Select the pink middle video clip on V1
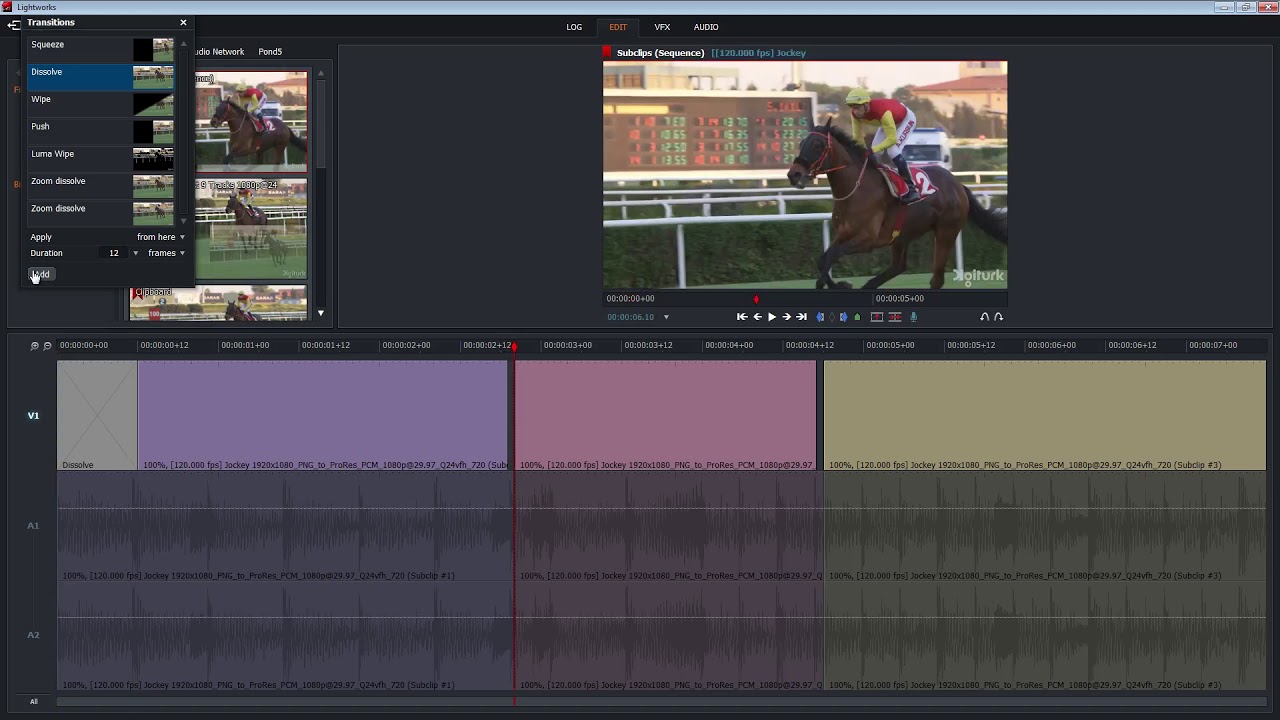Viewport: 1280px width, 720px height. click(x=665, y=415)
